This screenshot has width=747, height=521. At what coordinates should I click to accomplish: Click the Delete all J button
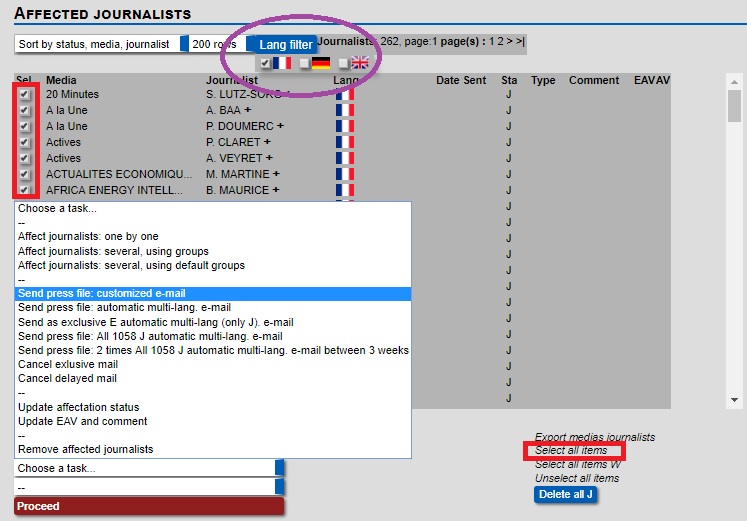565,494
